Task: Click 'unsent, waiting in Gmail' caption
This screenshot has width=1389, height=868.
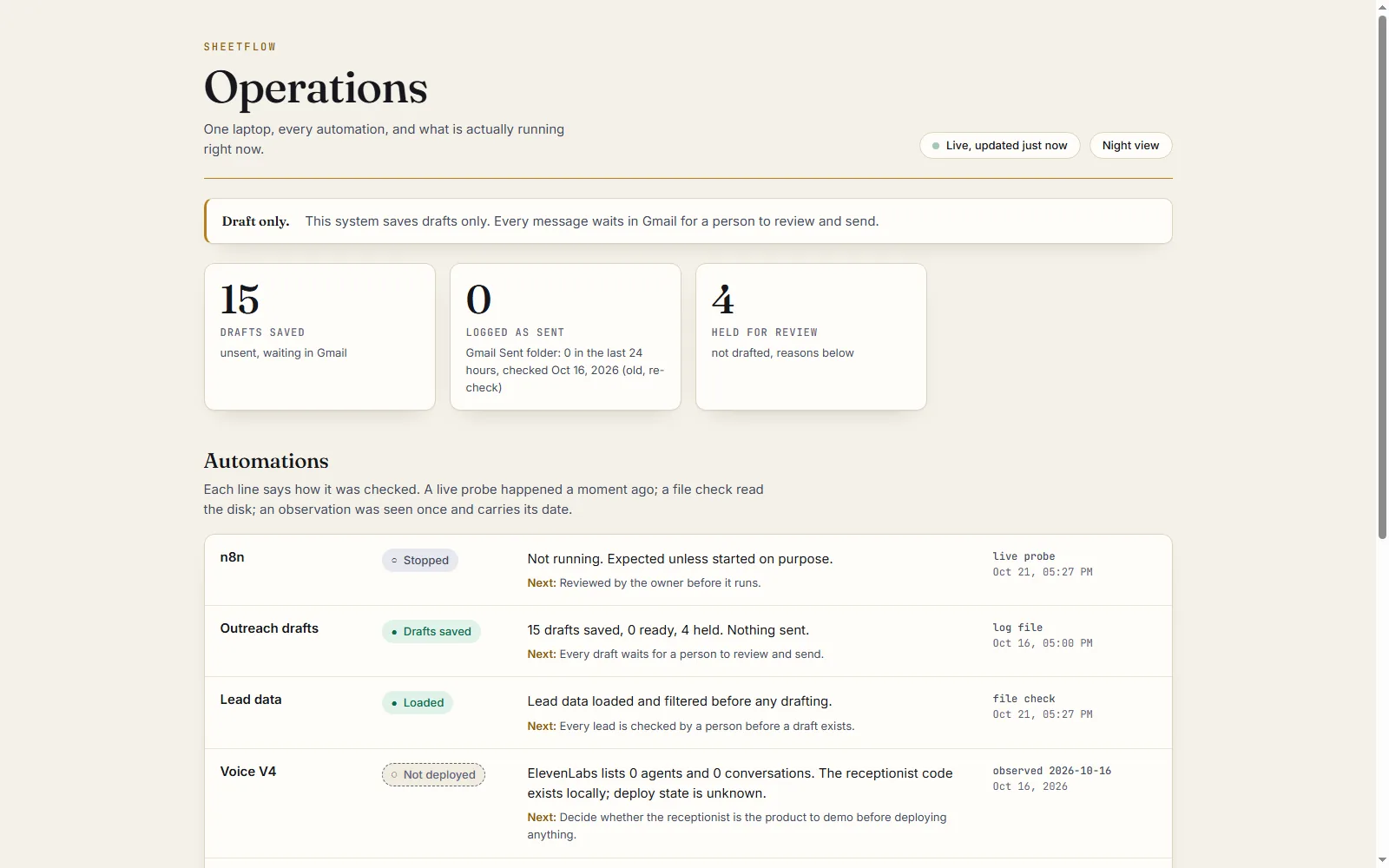Action: [x=284, y=353]
